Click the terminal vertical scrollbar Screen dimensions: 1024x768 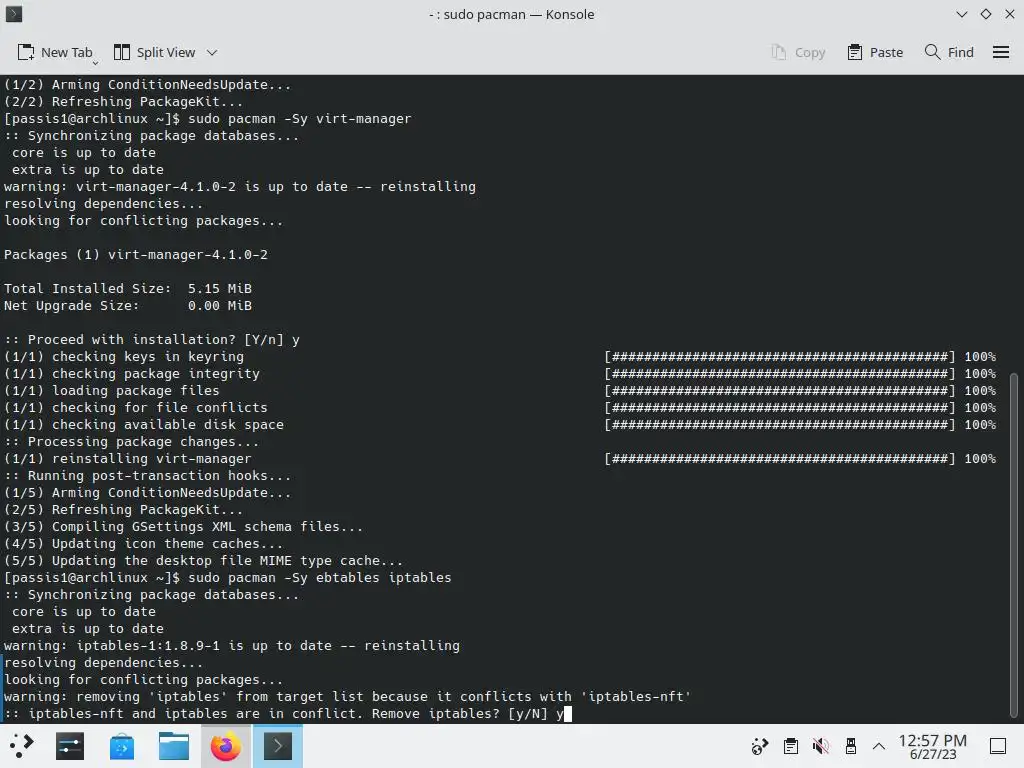[x=1014, y=546]
